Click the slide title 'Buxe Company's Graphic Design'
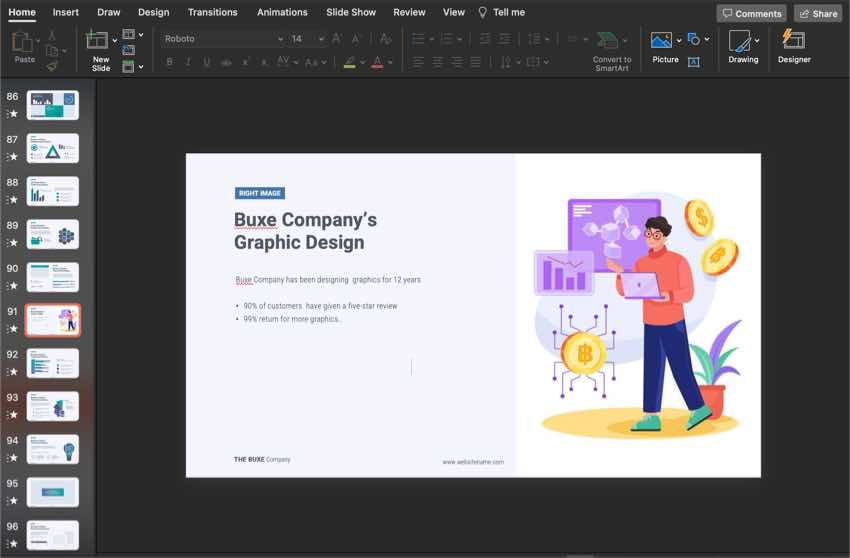 tap(305, 231)
